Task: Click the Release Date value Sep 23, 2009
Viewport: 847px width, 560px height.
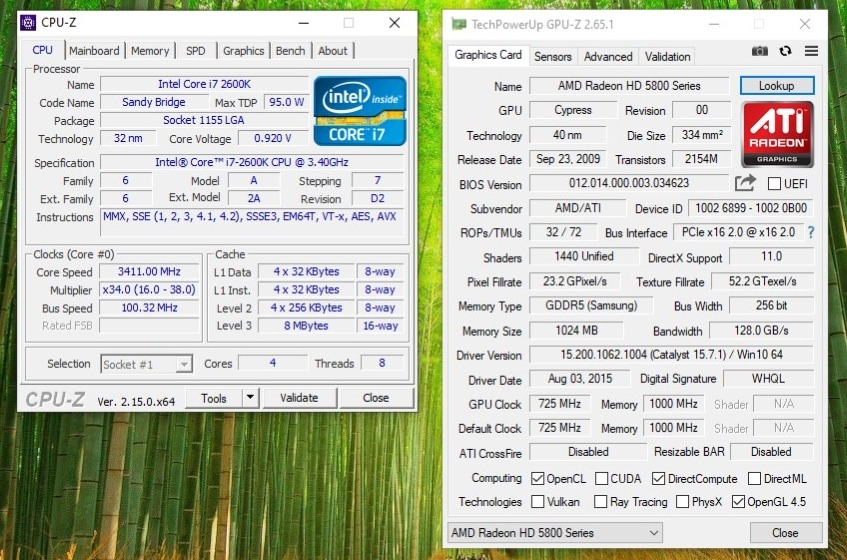Action: coord(568,159)
